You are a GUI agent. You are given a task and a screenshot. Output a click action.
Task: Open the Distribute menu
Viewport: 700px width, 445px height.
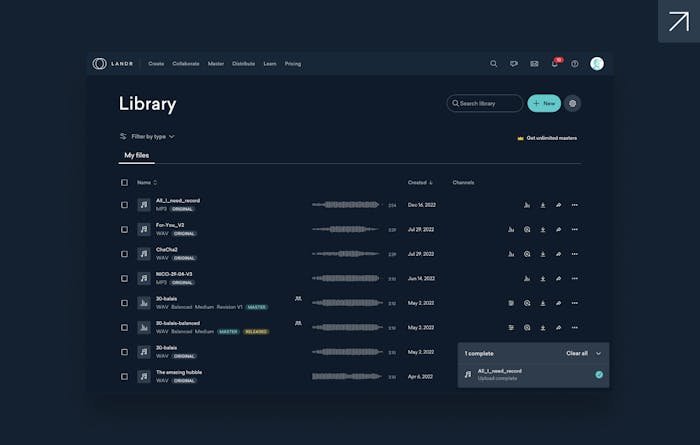tap(243, 64)
